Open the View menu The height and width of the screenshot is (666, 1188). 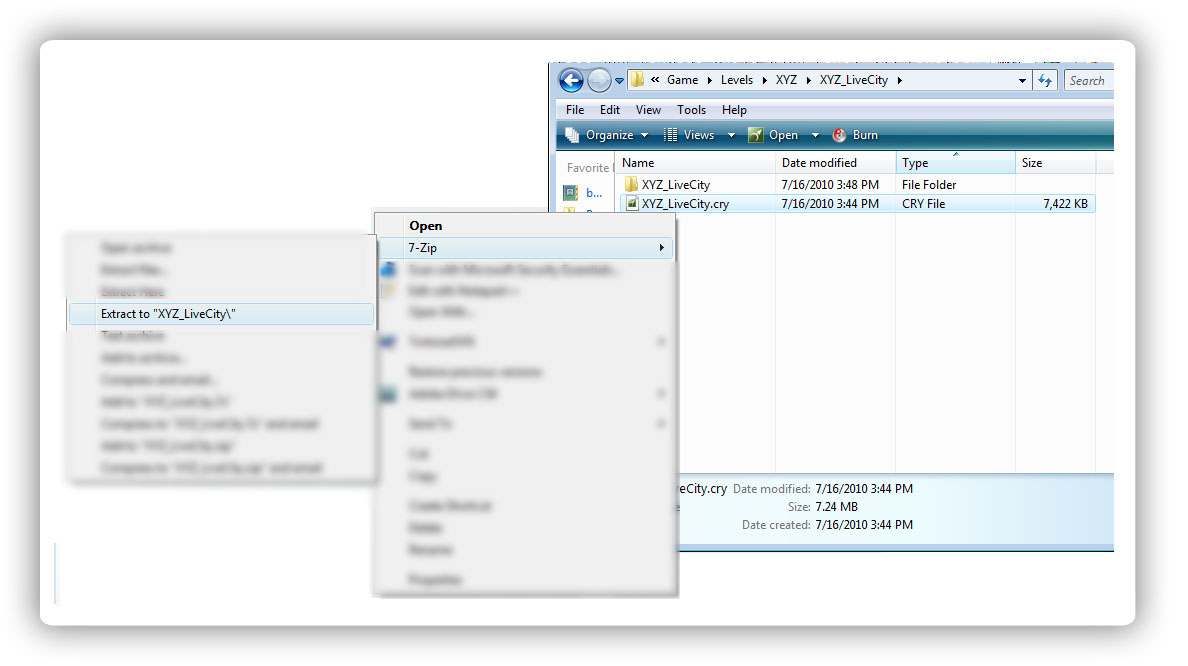click(x=648, y=110)
